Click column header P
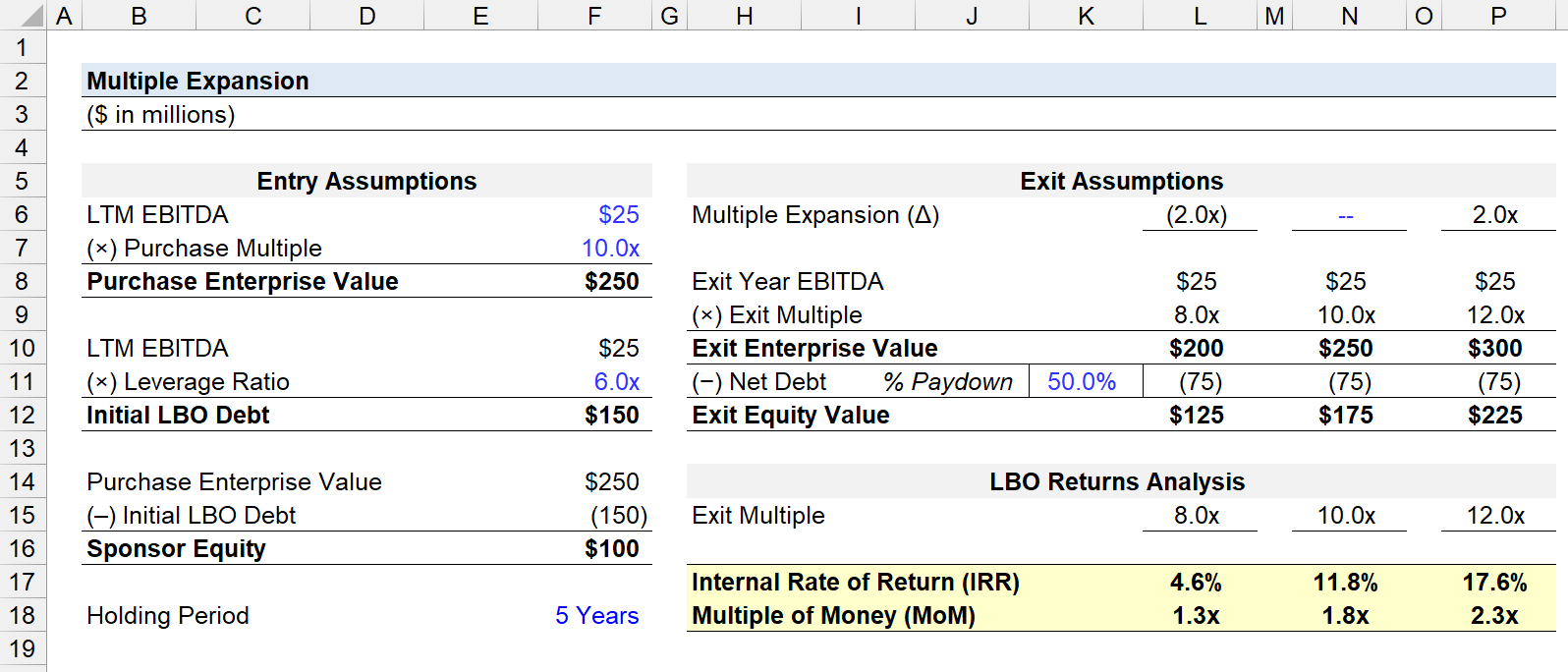The image size is (1568, 672). (x=1498, y=16)
